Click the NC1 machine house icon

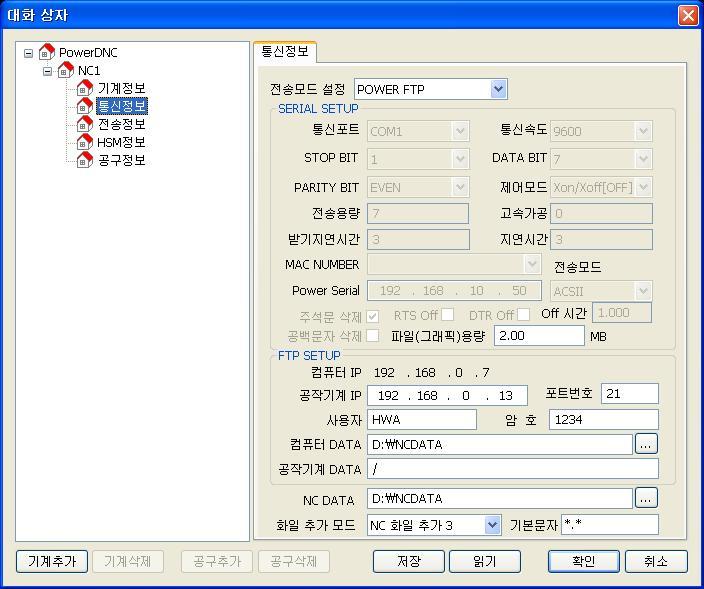pos(66,70)
